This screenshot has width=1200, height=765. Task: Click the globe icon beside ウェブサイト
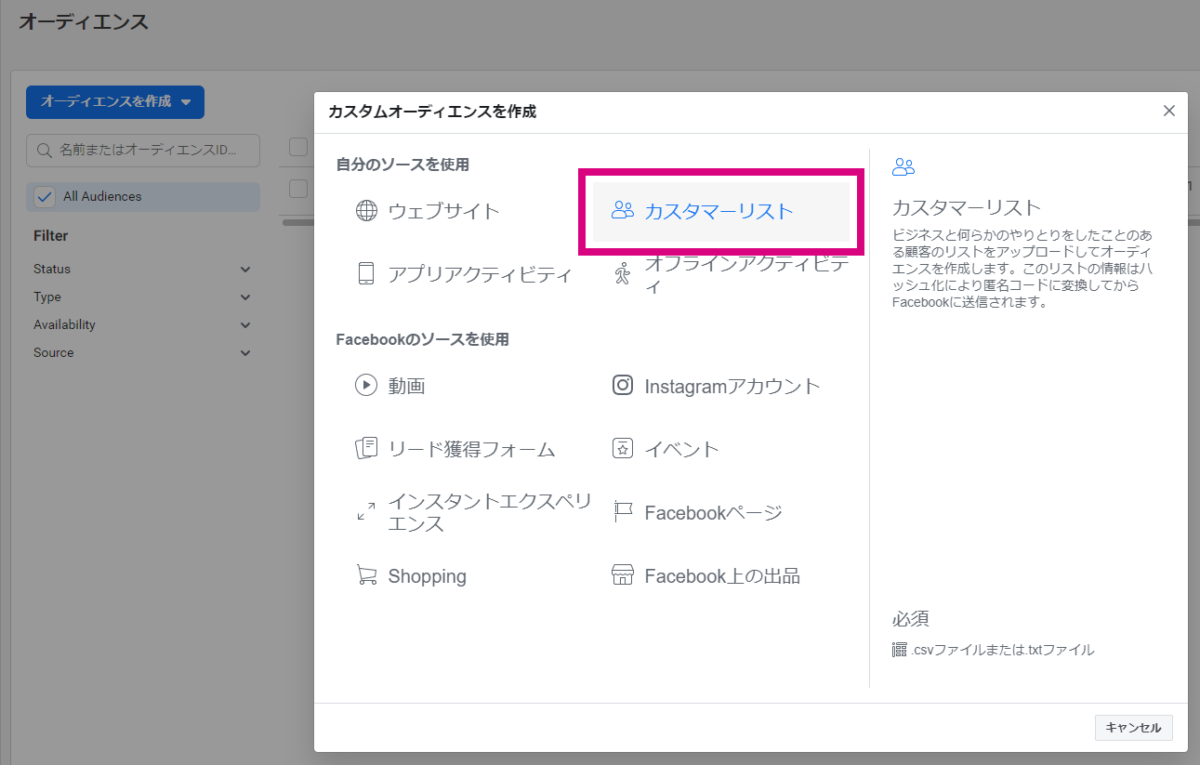tap(366, 211)
